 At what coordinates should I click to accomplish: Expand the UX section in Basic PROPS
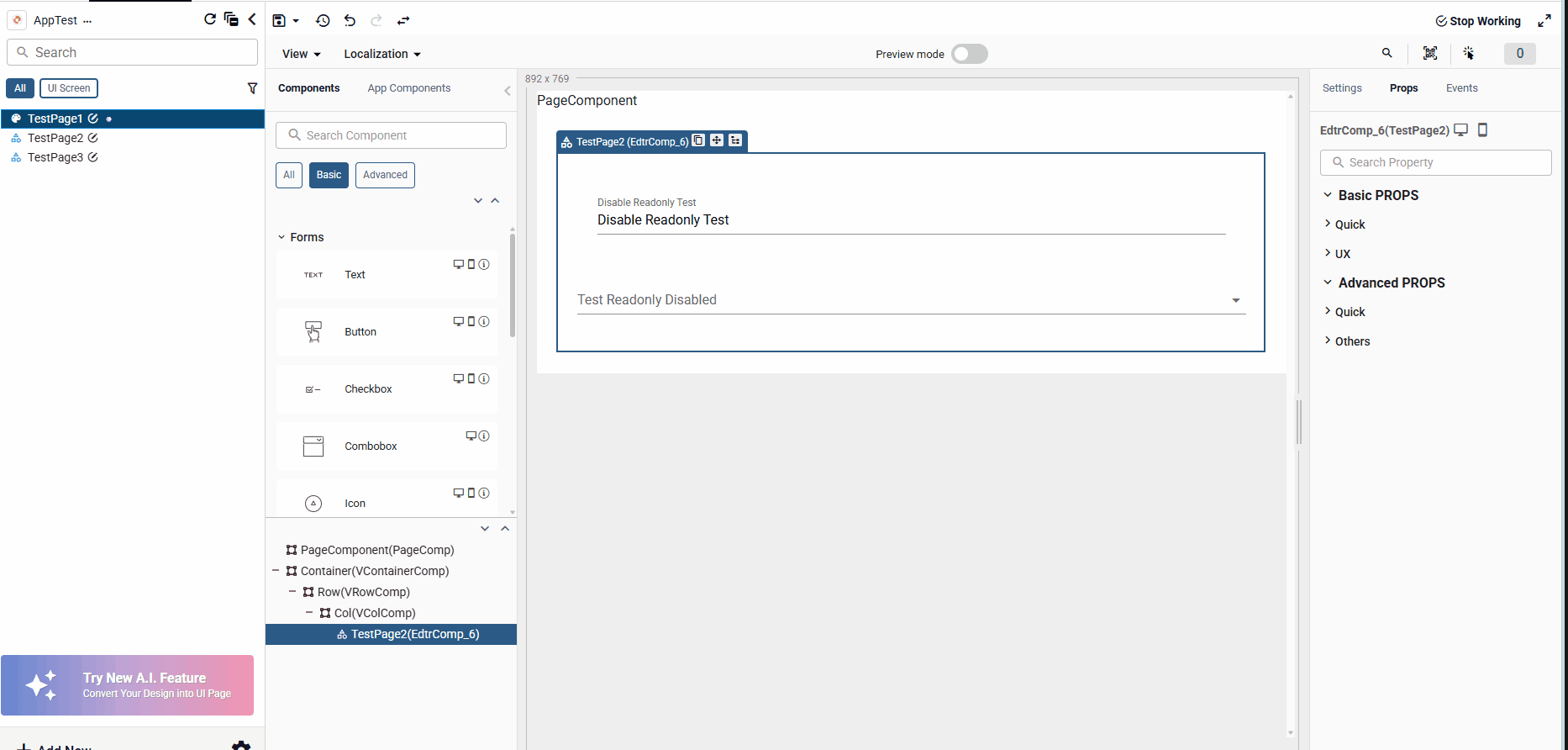click(x=1342, y=254)
